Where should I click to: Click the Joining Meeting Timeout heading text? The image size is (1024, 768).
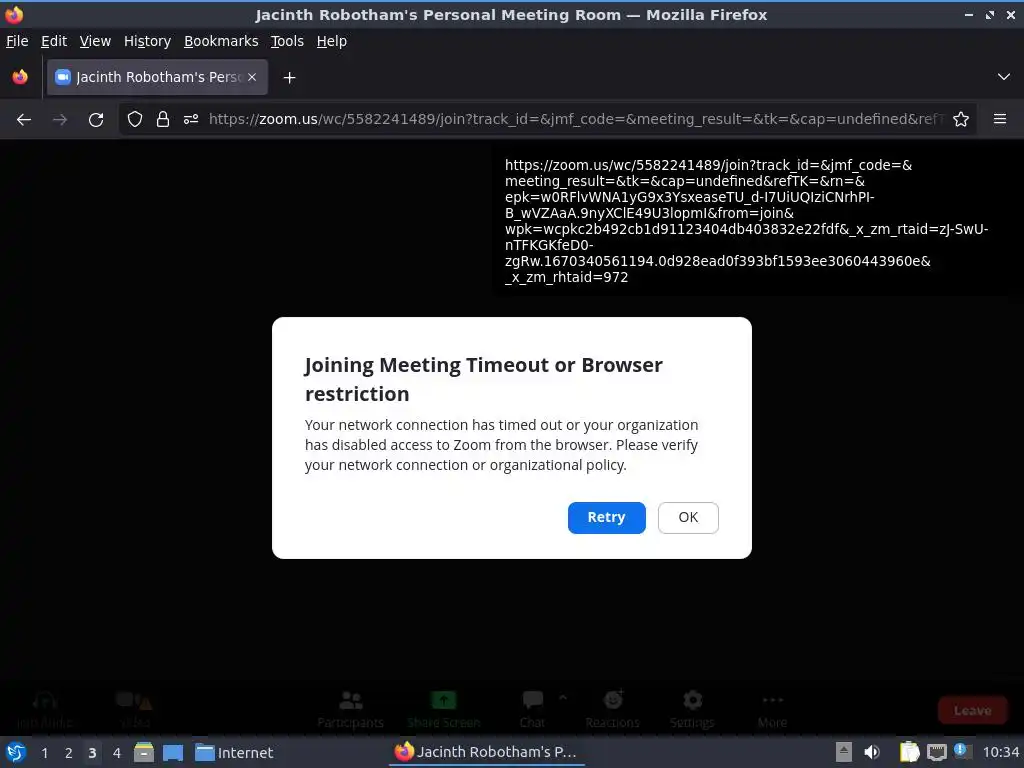(x=483, y=379)
